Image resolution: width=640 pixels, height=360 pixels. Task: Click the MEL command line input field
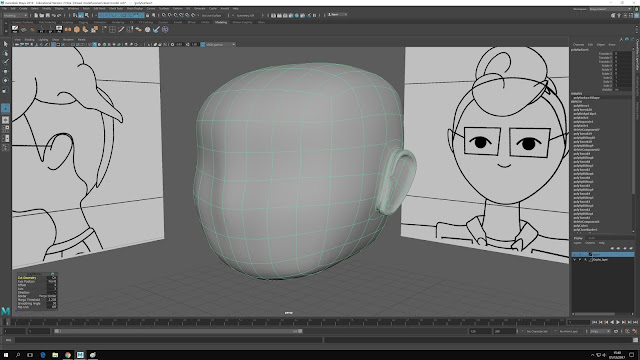(168, 340)
